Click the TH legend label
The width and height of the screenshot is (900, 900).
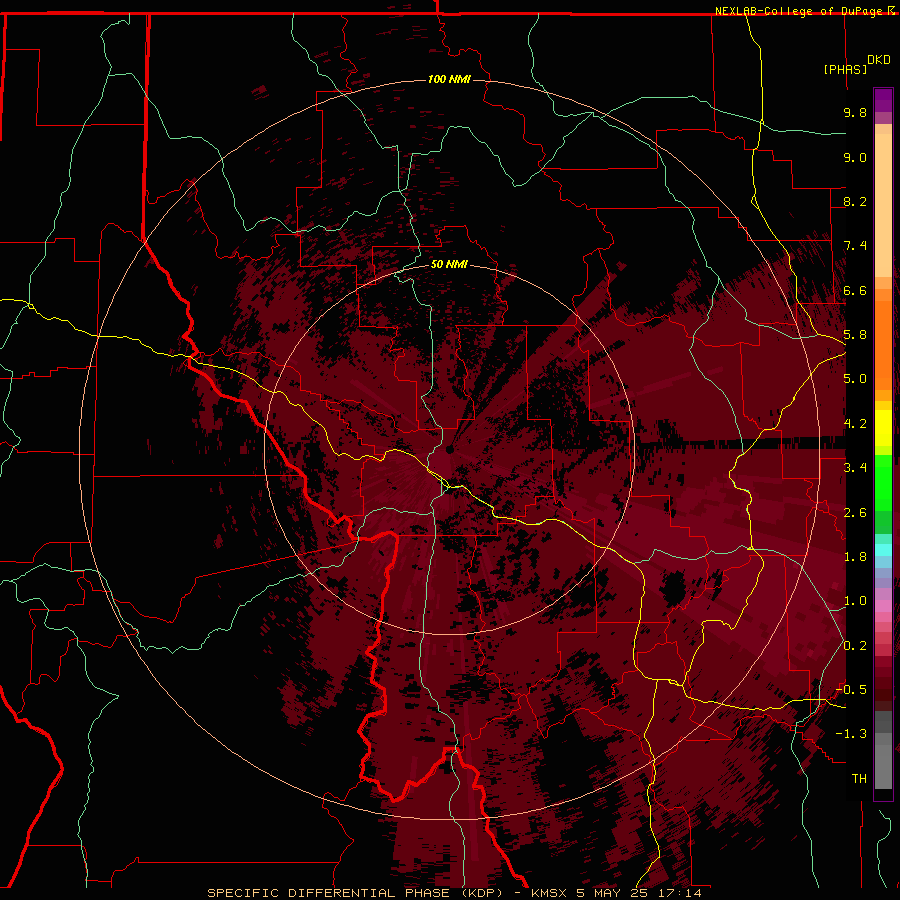tap(859, 779)
